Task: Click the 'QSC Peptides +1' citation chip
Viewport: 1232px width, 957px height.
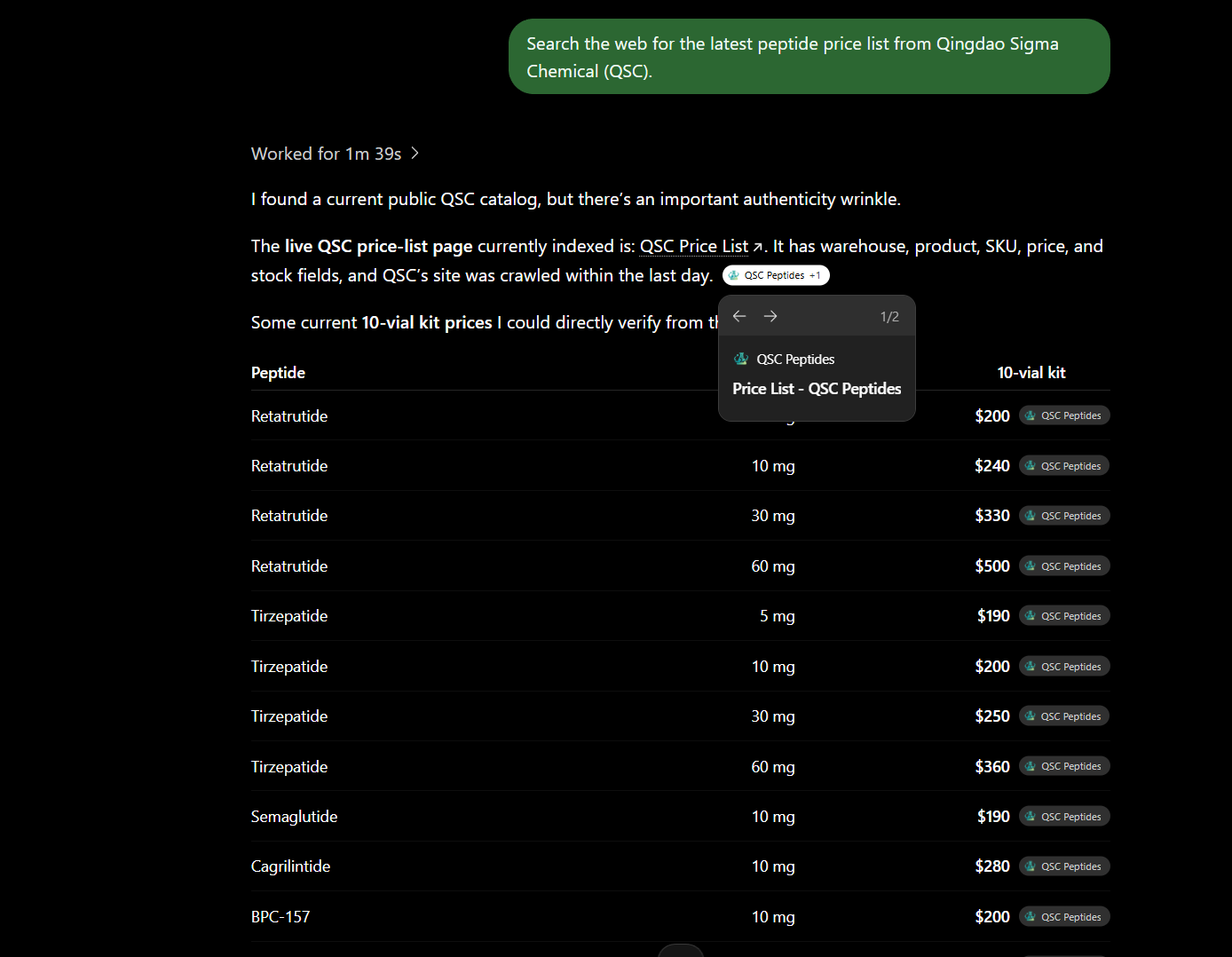Action: tap(776, 275)
